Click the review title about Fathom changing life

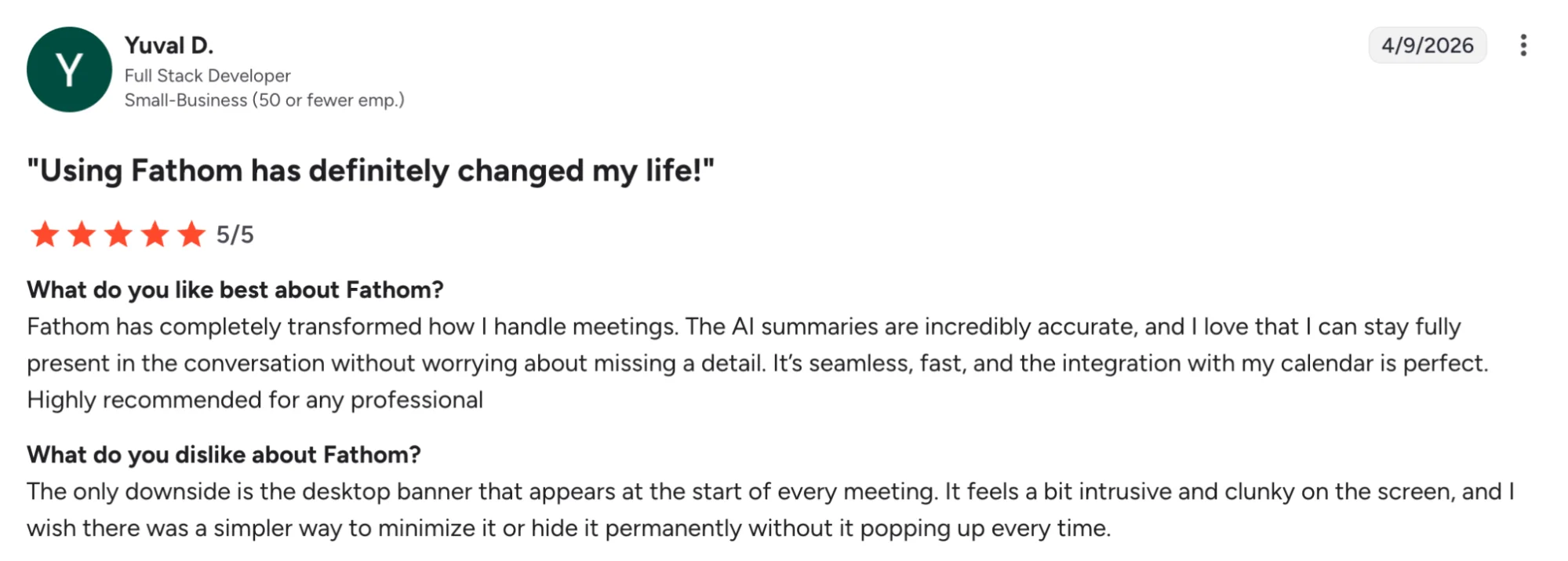coord(370,170)
